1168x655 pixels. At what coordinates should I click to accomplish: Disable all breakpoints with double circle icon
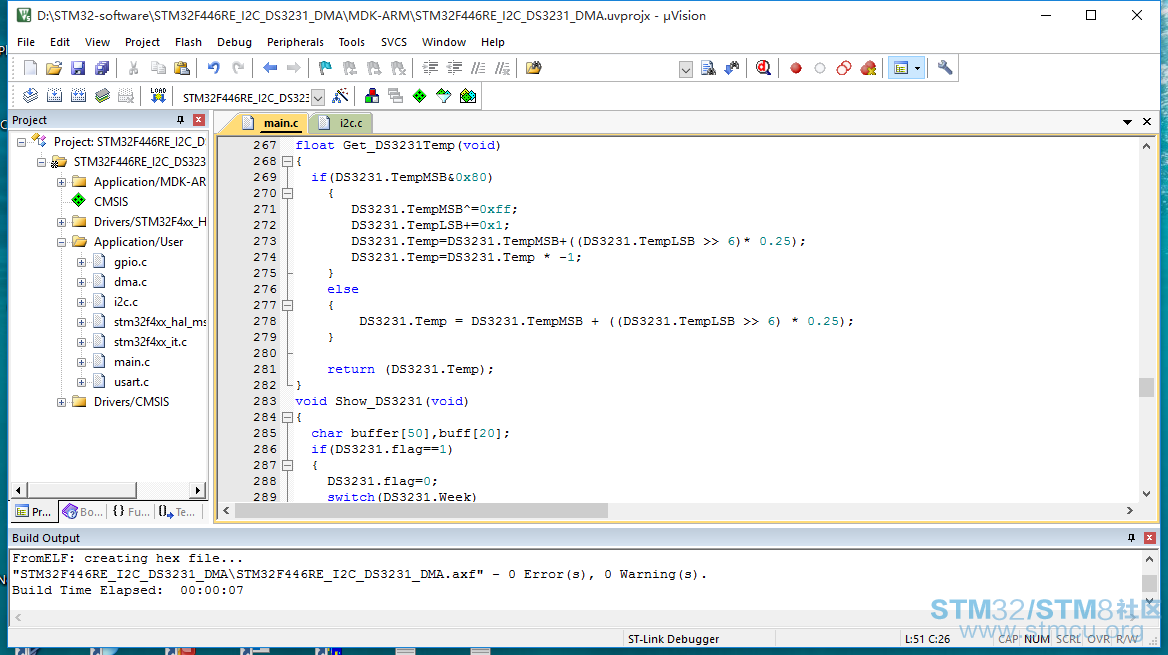coord(844,68)
